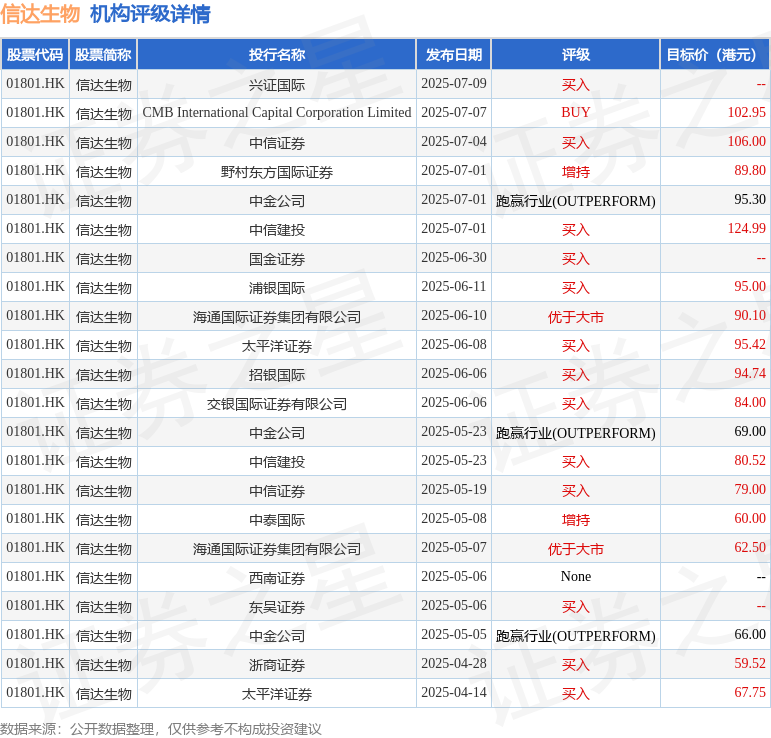The image size is (771, 738).
Task: Click the 投行名称 column header
Action: (x=277, y=55)
